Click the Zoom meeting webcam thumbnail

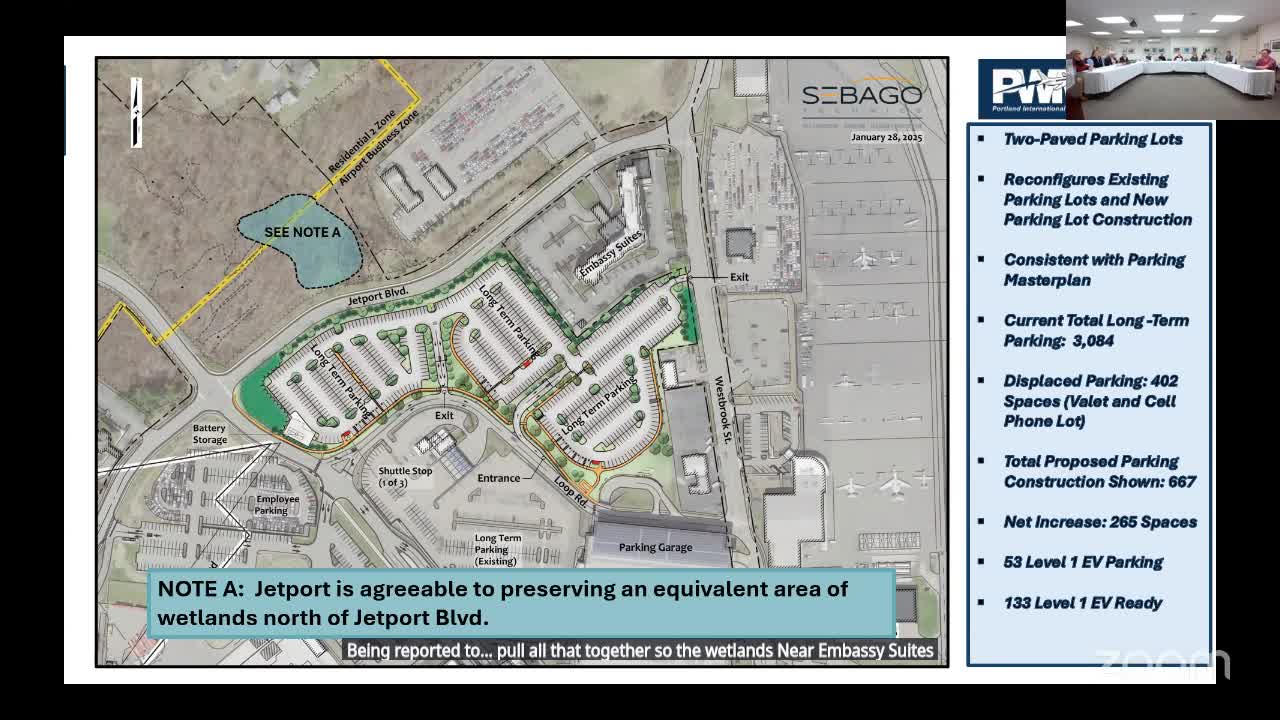pos(1172,60)
